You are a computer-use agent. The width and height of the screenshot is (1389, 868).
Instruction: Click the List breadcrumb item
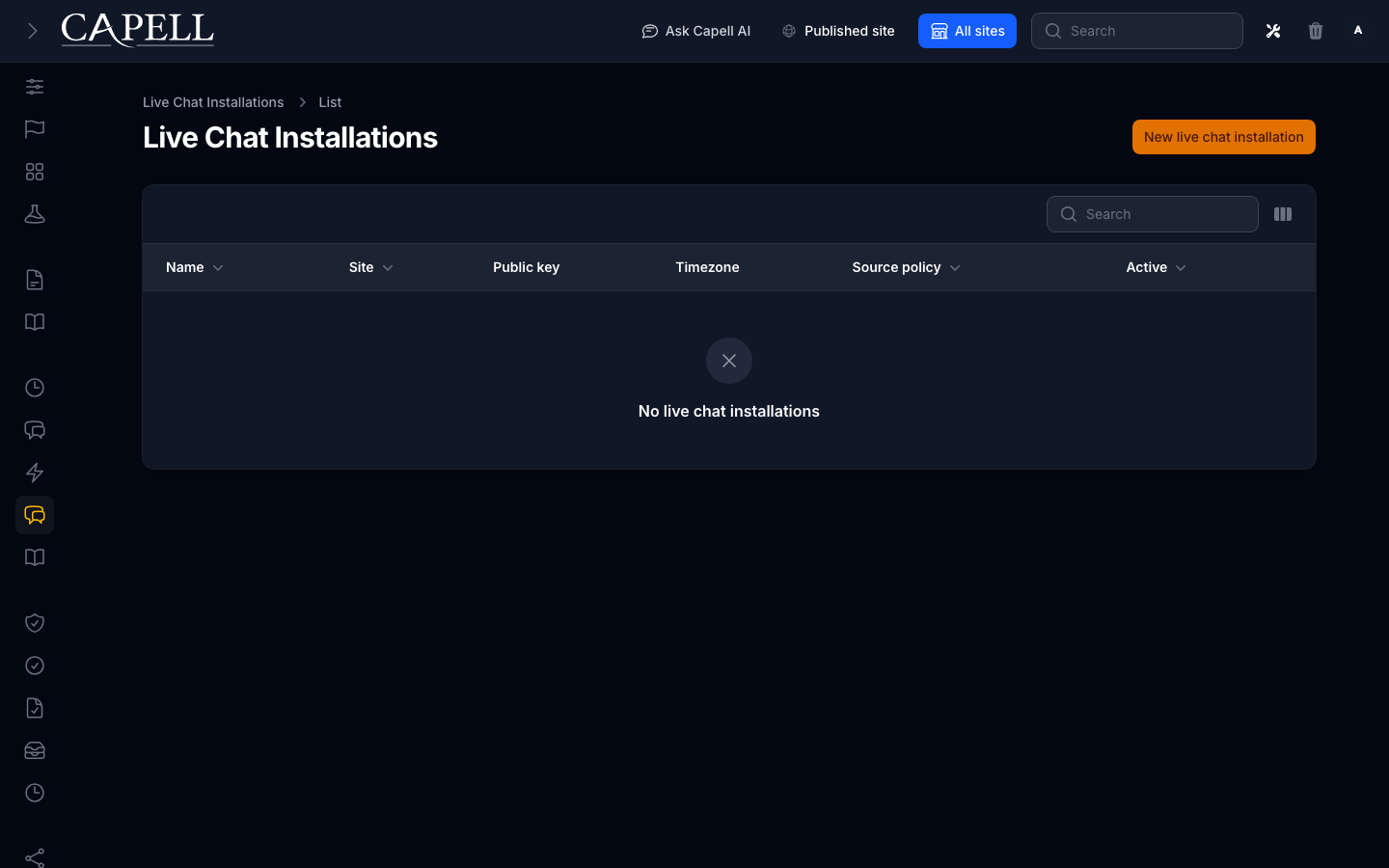point(330,102)
